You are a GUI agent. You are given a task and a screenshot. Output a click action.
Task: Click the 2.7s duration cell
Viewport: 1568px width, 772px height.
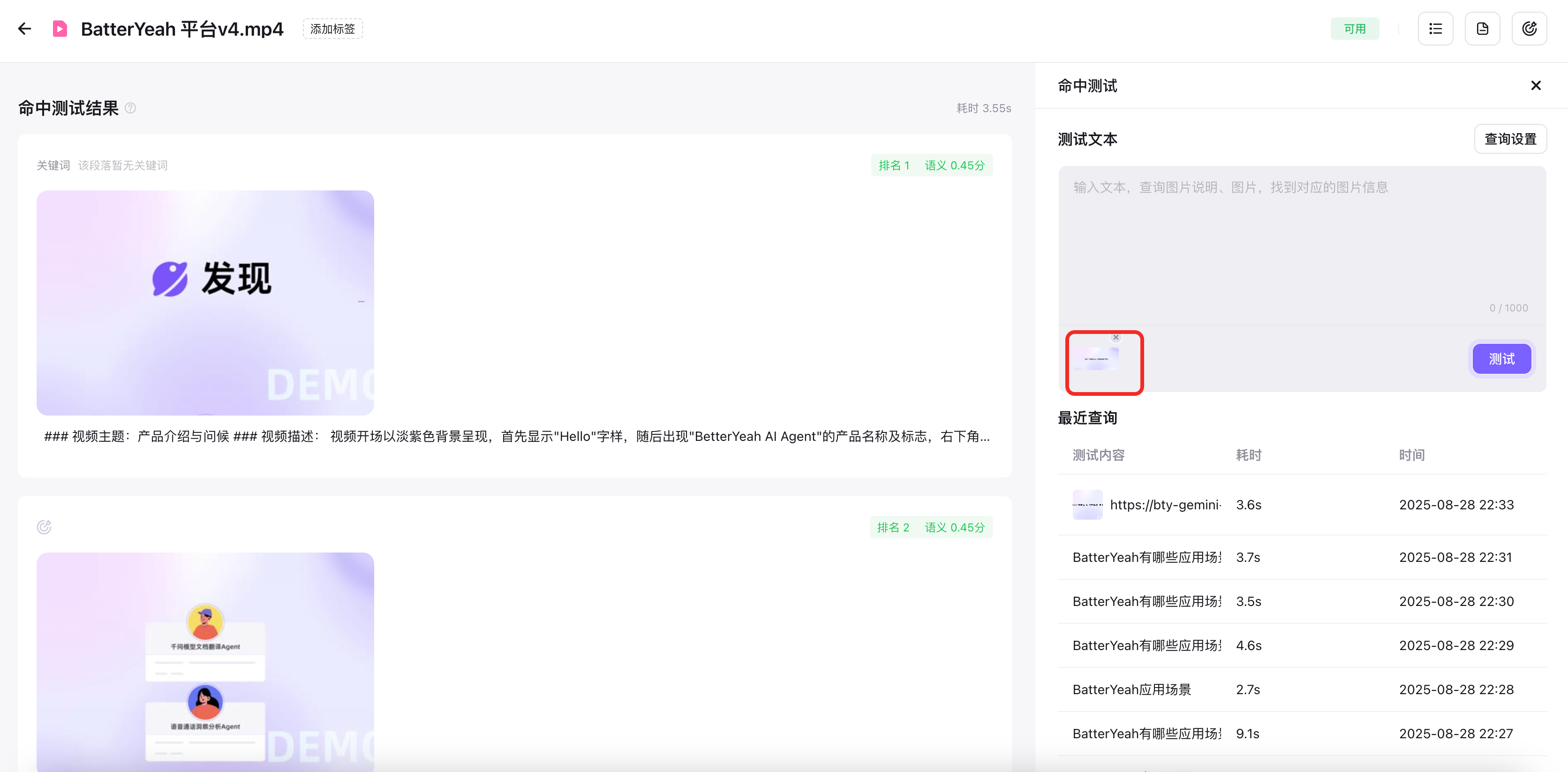pos(1248,689)
